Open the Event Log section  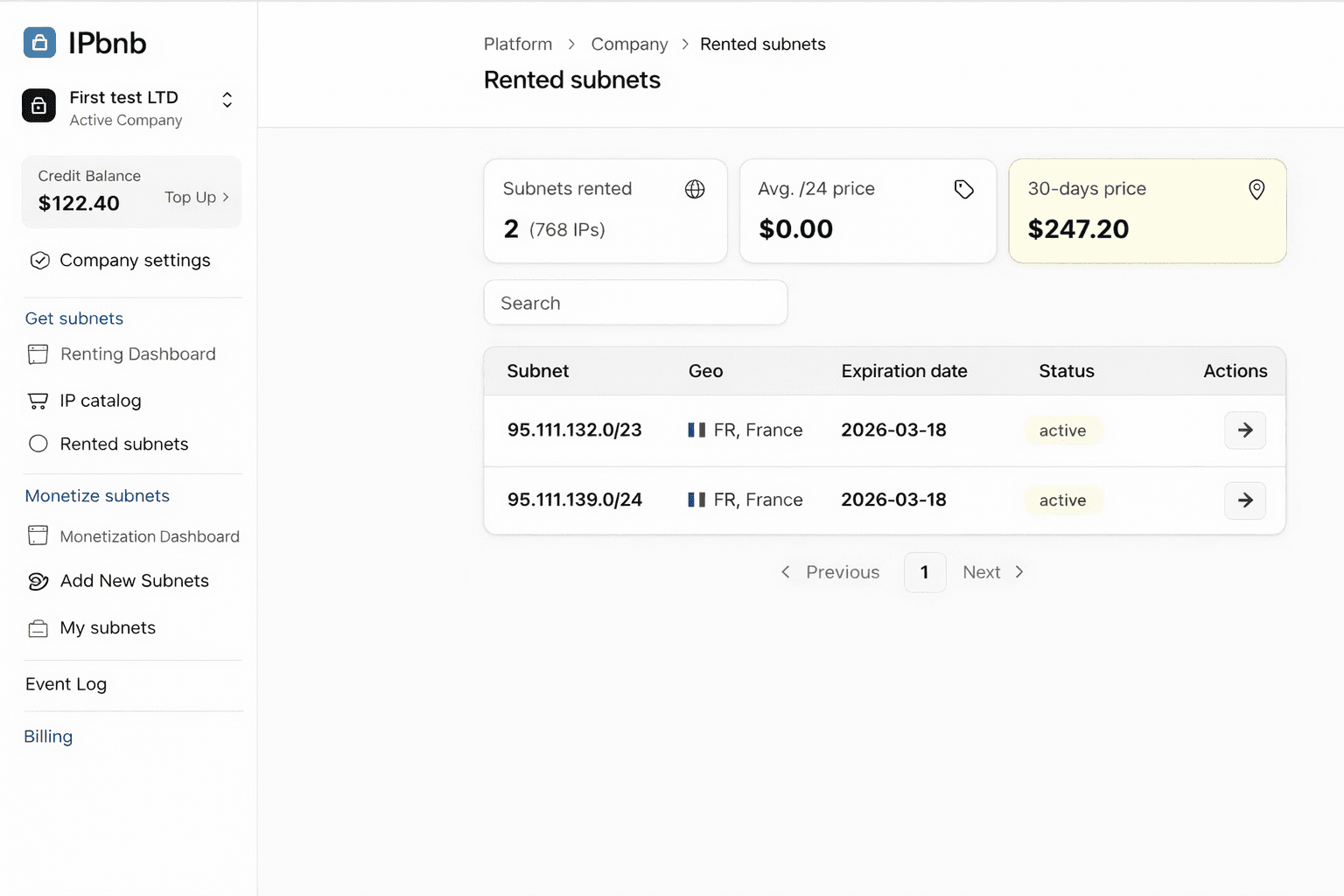pos(66,683)
